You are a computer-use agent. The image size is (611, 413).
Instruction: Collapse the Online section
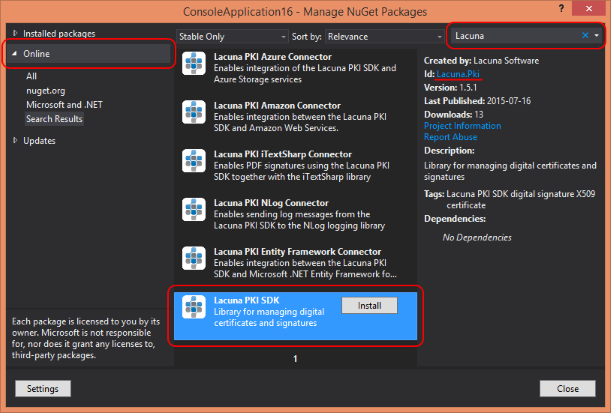15,53
